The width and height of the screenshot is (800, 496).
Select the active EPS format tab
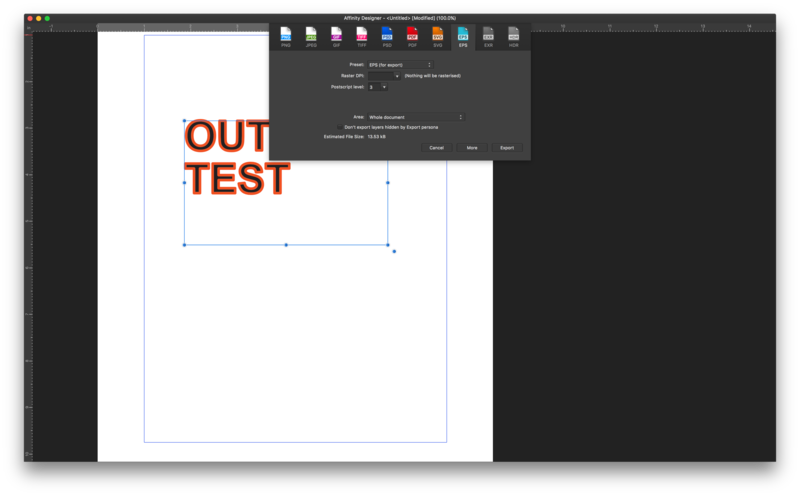pyautogui.click(x=462, y=37)
